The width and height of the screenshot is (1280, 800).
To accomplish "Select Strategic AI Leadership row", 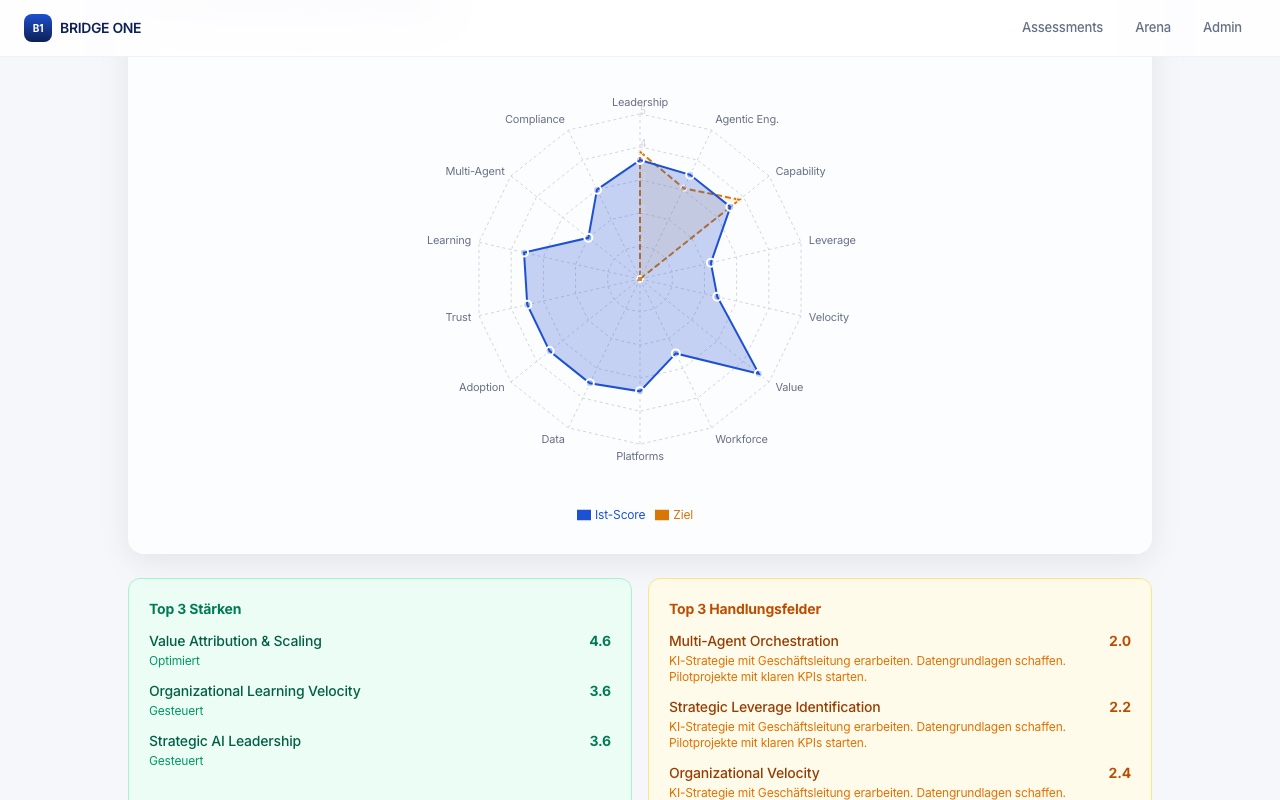I will (380, 750).
